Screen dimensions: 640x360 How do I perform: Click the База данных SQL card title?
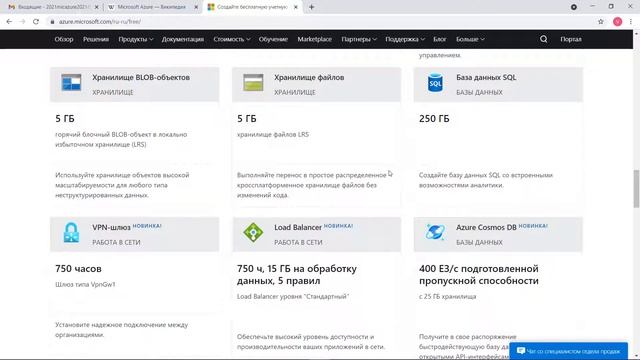[x=486, y=77]
